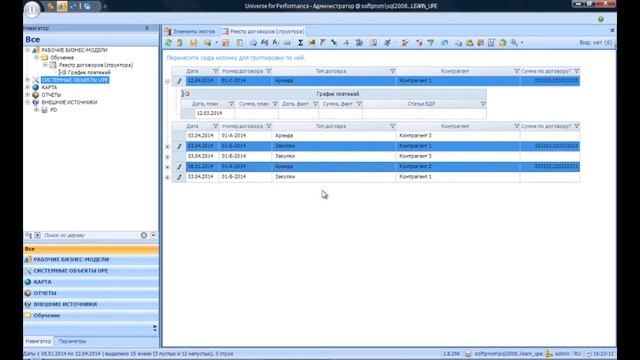Click the pencil icon on the Контрагент 2 row
This screenshot has height=360, width=640.
[x=179, y=167]
